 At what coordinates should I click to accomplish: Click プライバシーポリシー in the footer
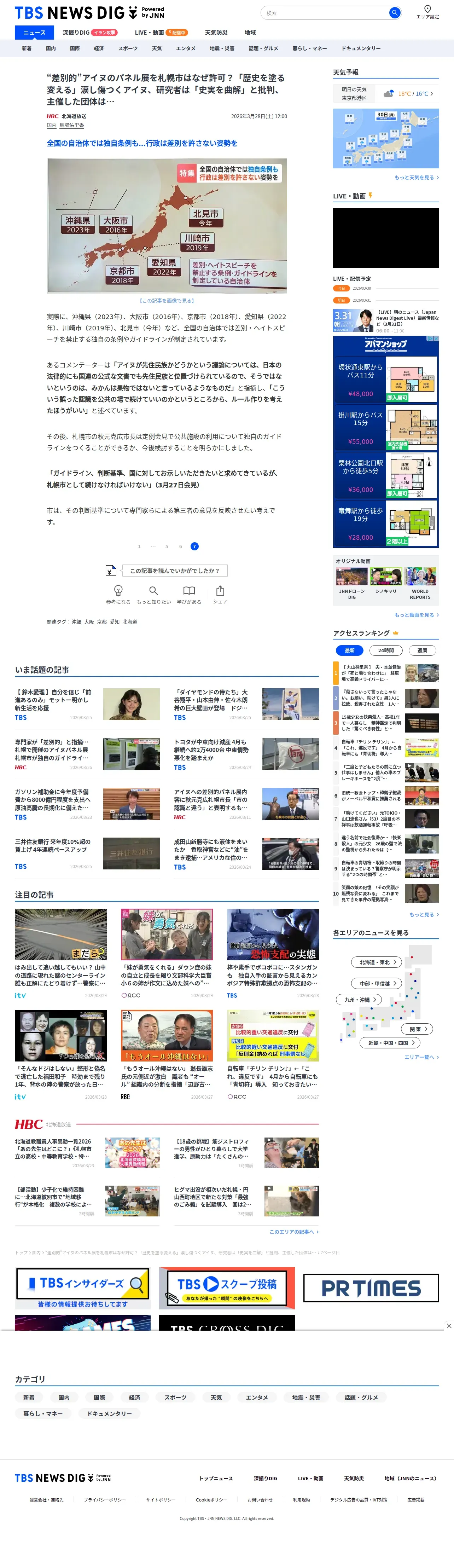105,1500
